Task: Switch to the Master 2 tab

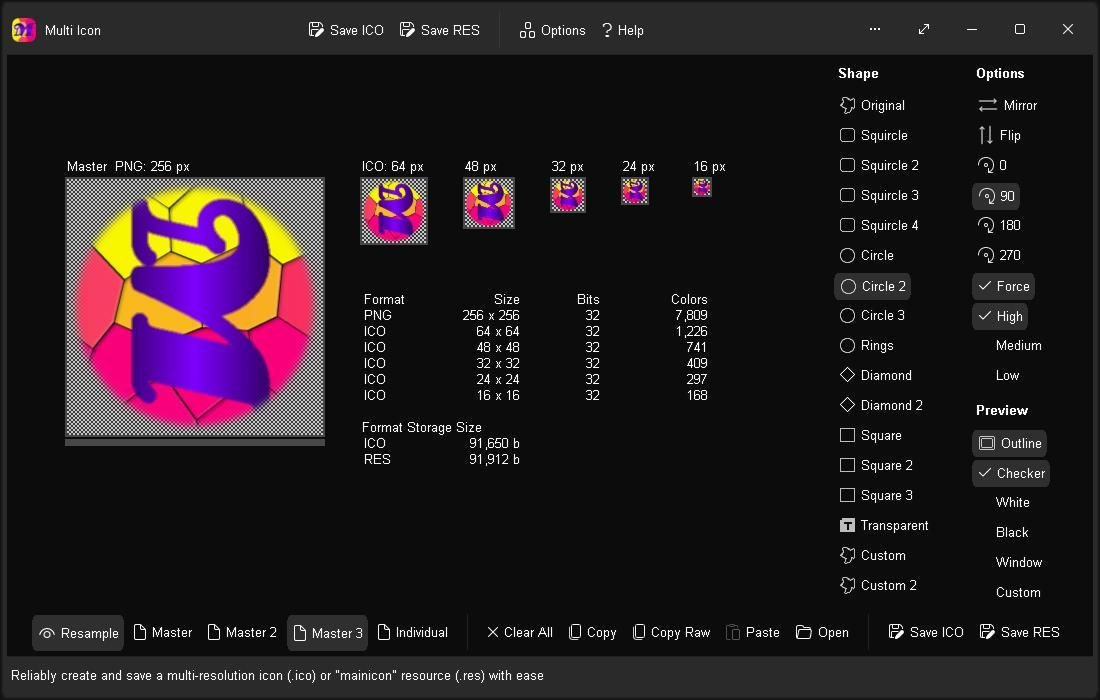Action: (x=242, y=633)
